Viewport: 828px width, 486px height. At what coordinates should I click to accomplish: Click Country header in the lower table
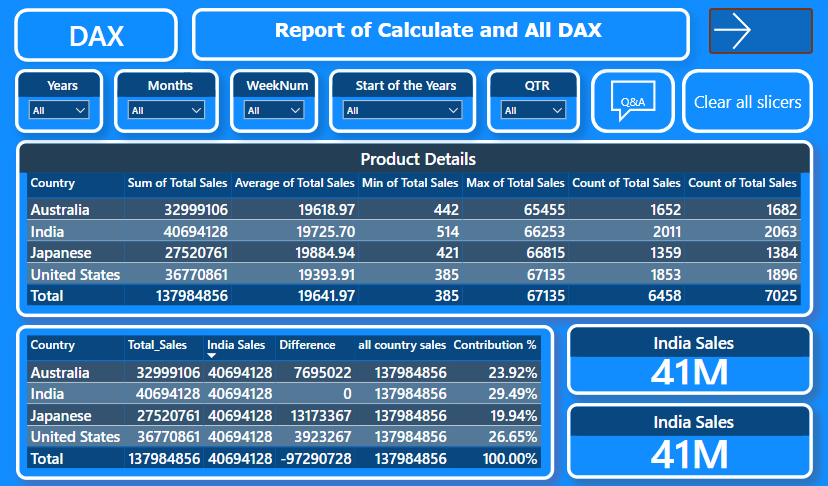coord(53,345)
